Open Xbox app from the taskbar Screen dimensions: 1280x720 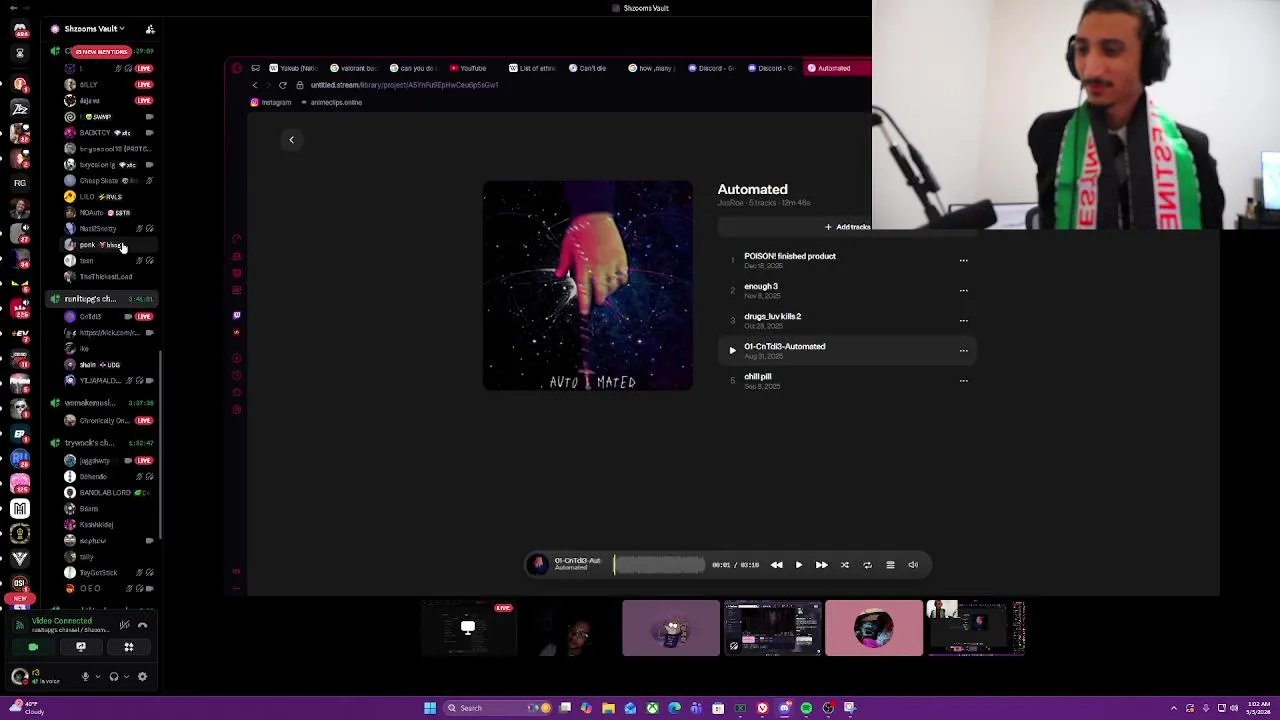(652, 708)
